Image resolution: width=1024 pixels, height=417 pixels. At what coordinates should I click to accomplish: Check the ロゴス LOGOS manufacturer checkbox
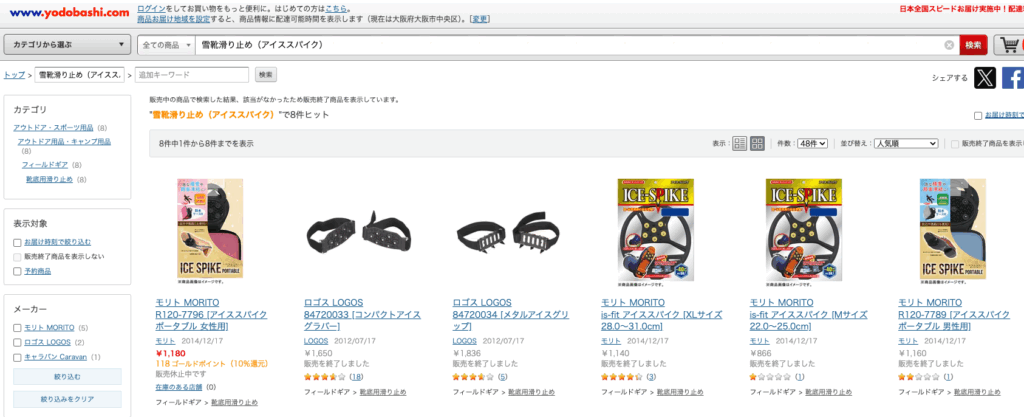tap(17, 343)
